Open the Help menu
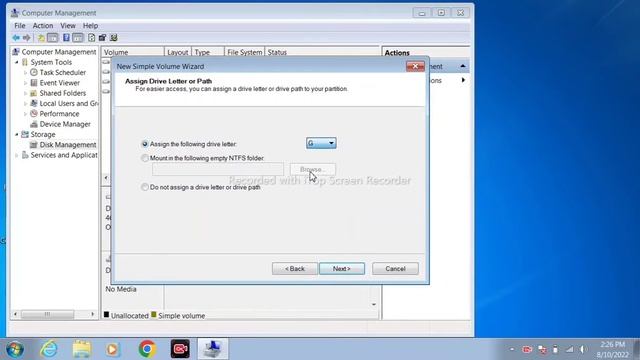This screenshot has width=640, height=360. (x=90, y=26)
